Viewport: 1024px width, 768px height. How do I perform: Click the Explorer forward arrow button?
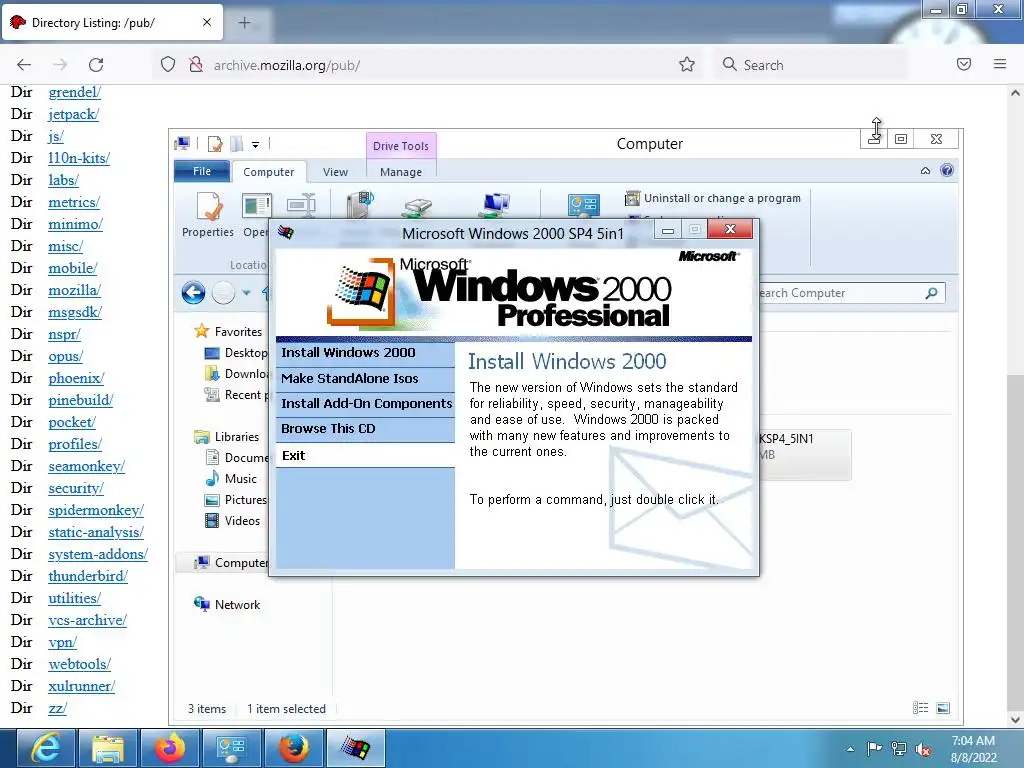tap(223, 293)
